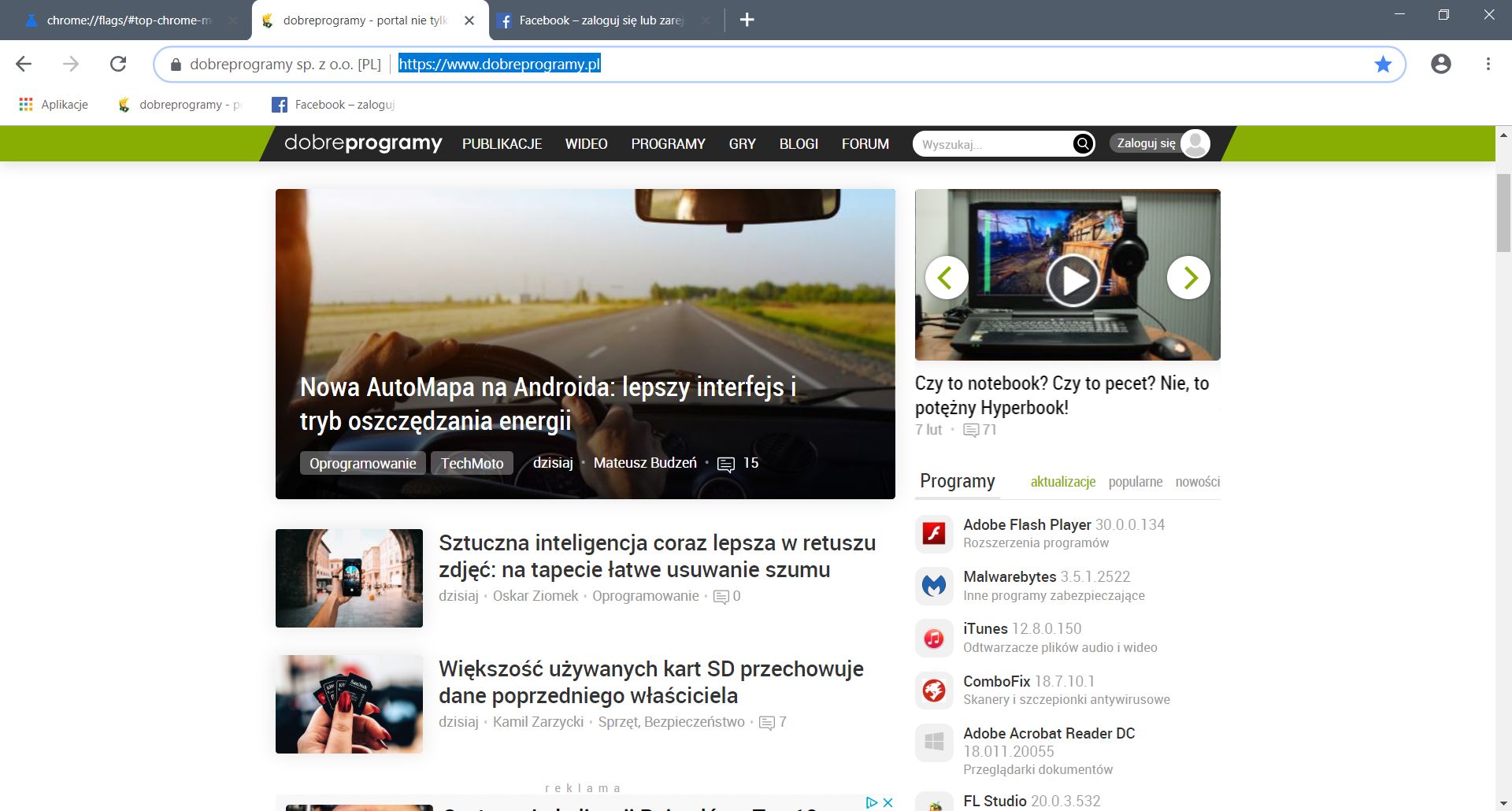Open a new browser tab
1512x811 pixels.
pos(747,20)
